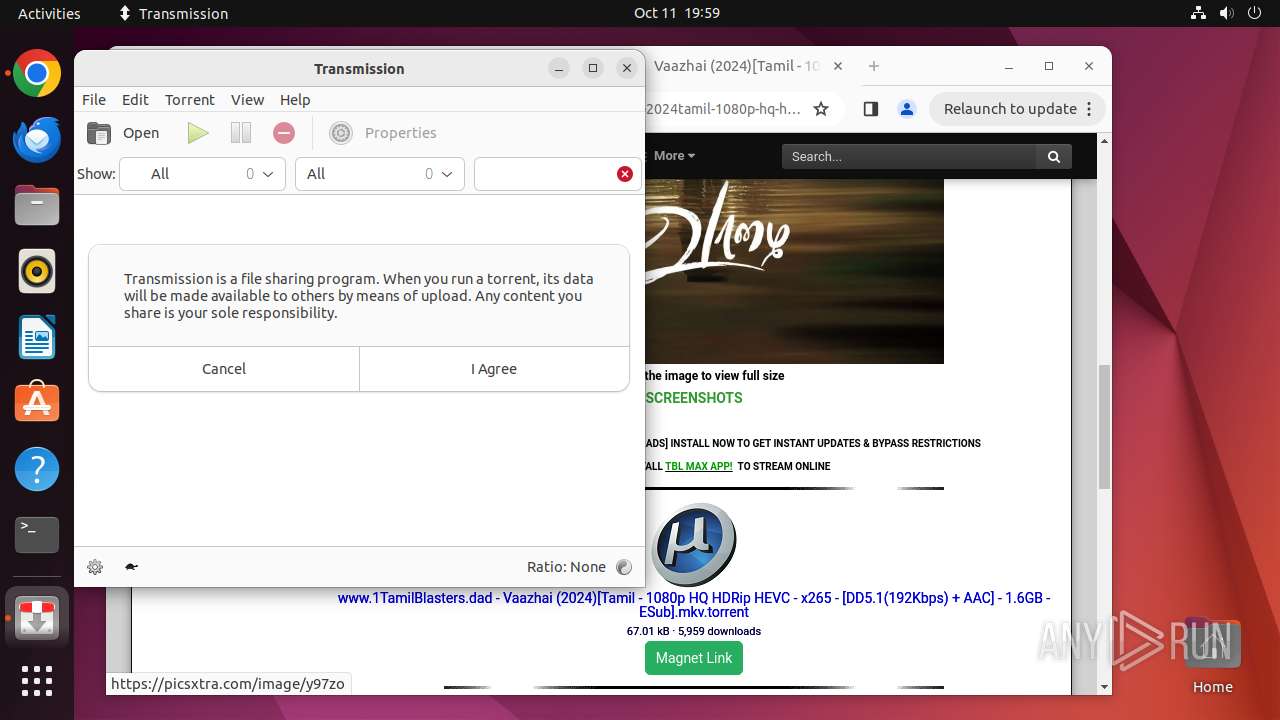Expand the first Show filter All dropdown

(x=203, y=174)
